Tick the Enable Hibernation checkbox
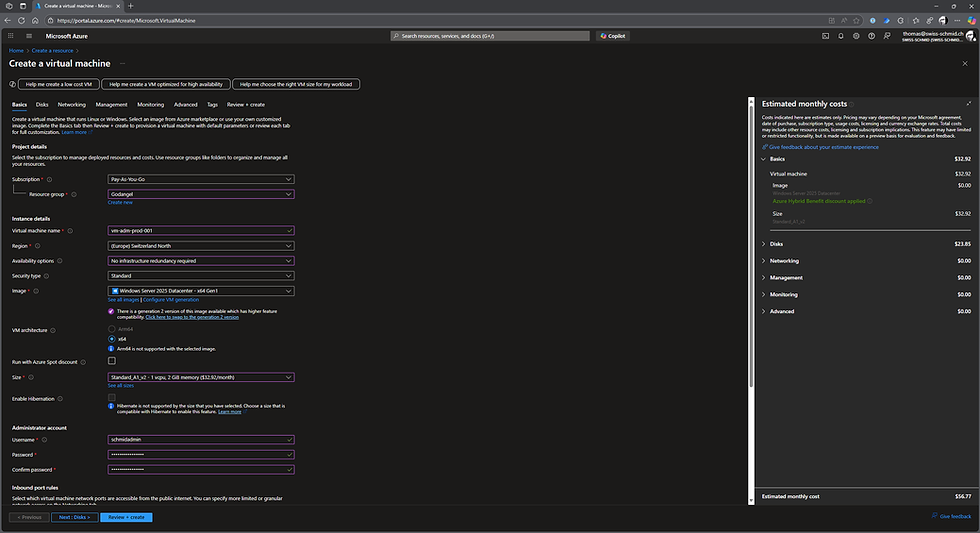Screen dimensions: 980x533 (x=112, y=397)
